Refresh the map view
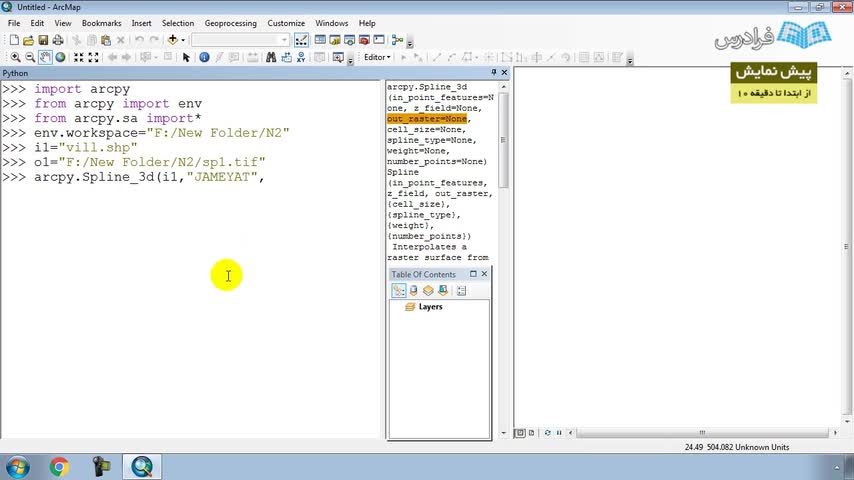The height and width of the screenshot is (480, 854). pos(547,433)
